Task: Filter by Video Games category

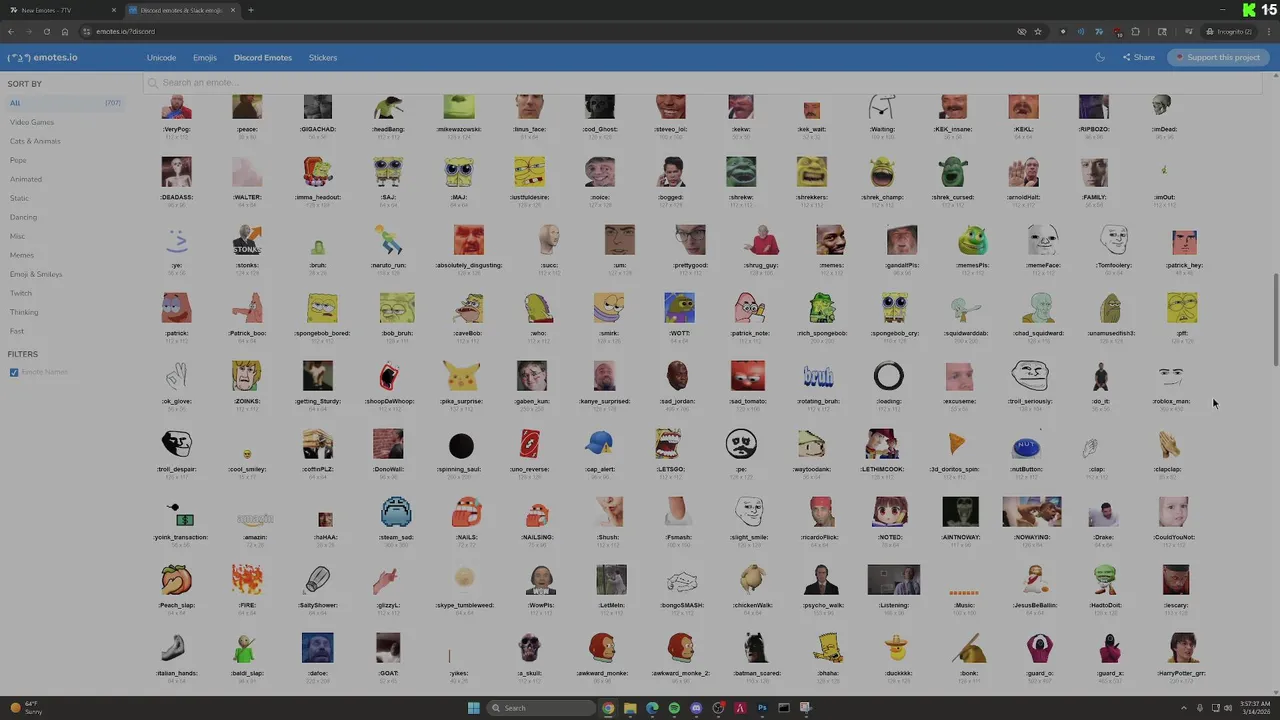Action: point(32,122)
